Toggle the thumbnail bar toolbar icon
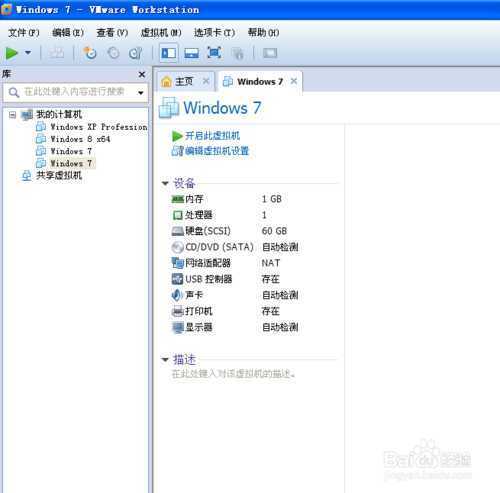Screen dimensions: 500x493 pyautogui.click(x=191, y=53)
